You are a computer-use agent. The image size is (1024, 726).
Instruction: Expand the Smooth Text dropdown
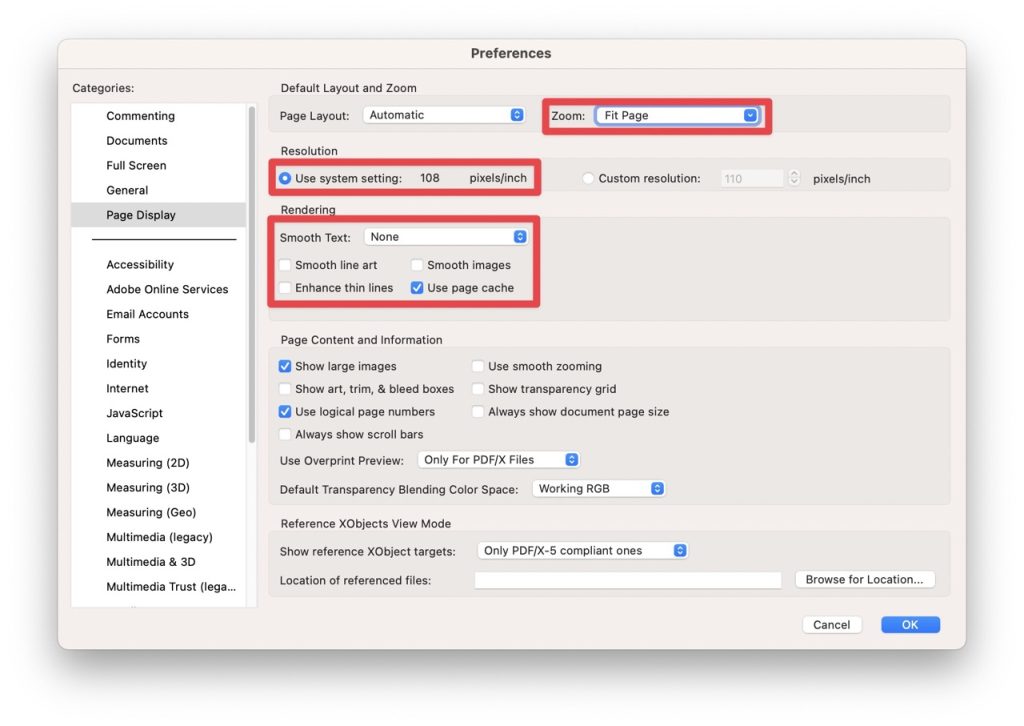coord(446,237)
